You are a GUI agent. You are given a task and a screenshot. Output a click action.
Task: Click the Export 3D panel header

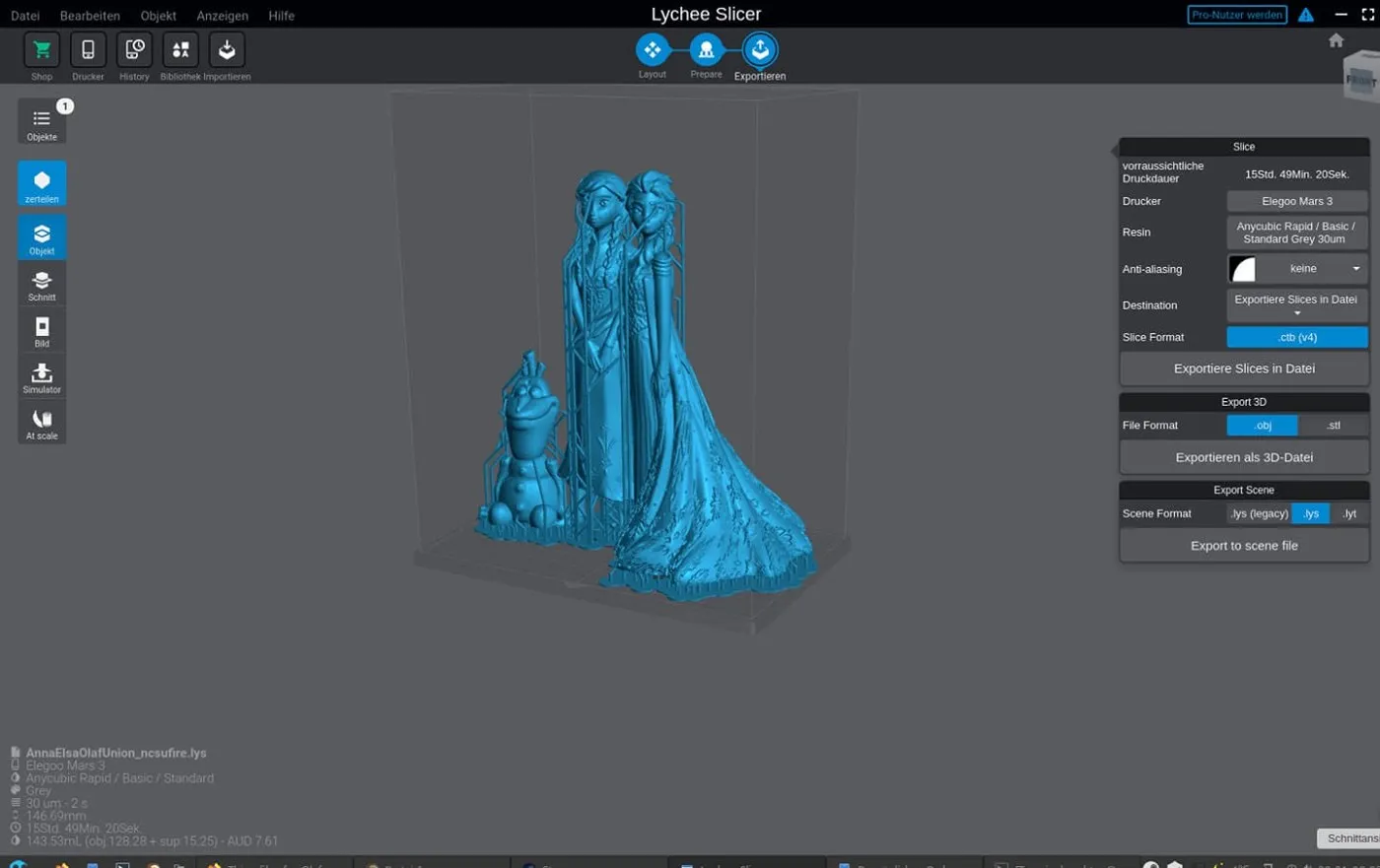tap(1244, 402)
